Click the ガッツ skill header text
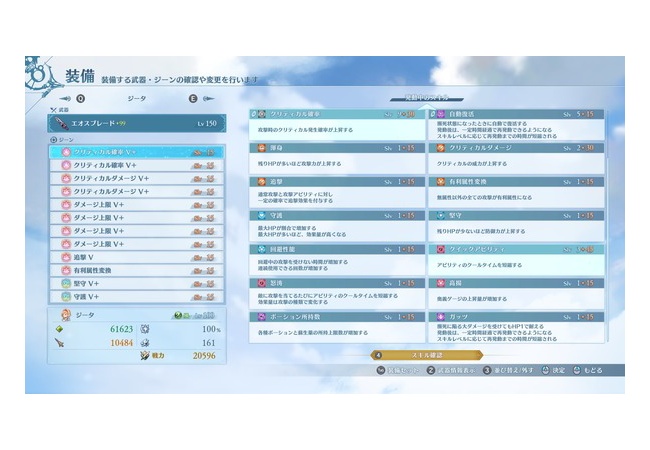Viewport: 650px width, 450px height. click(458, 317)
